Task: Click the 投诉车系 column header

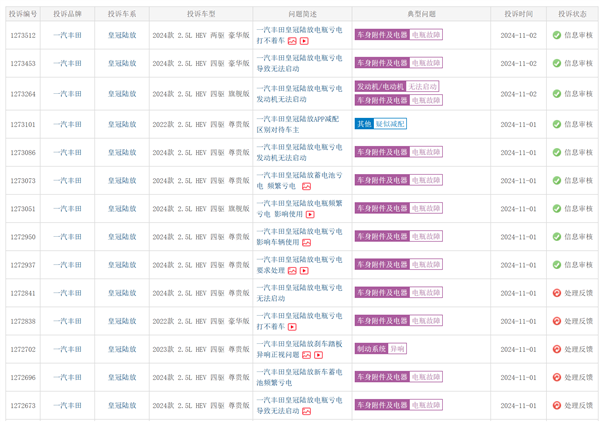Action: click(122, 14)
